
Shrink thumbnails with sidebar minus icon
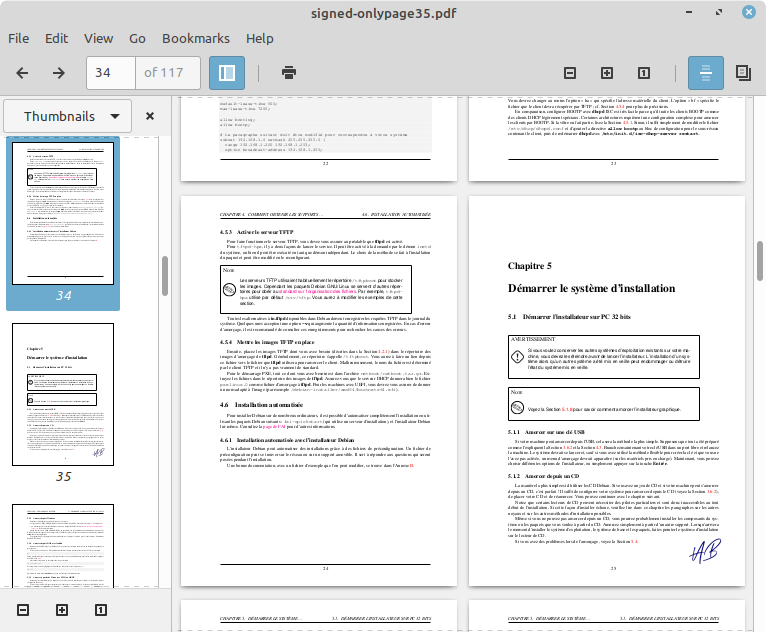23,610
